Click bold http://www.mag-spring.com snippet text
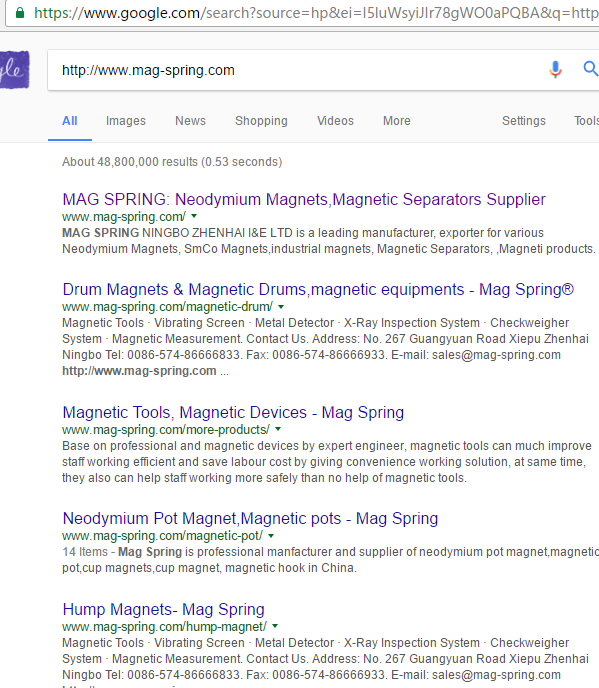The height and width of the screenshot is (688, 599). (x=139, y=371)
